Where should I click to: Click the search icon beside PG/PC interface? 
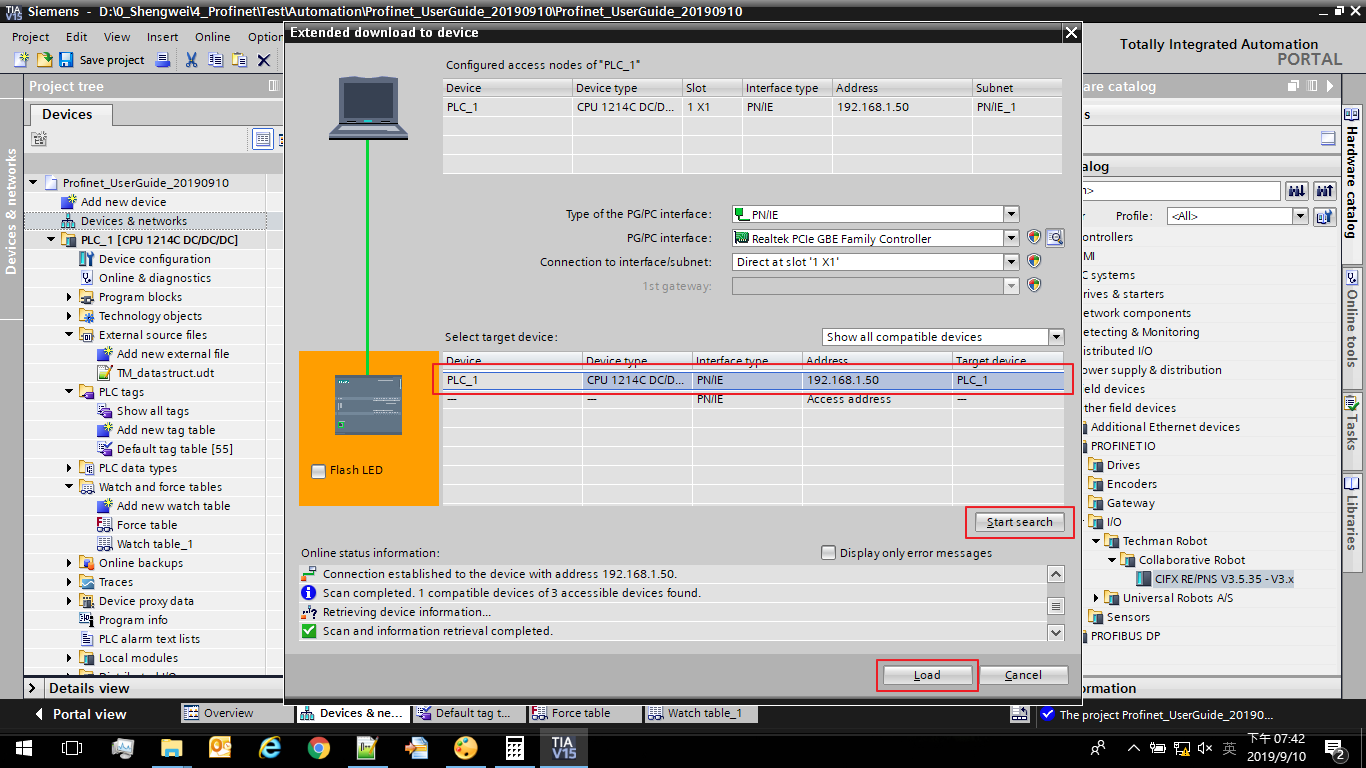pyautogui.click(x=1054, y=238)
